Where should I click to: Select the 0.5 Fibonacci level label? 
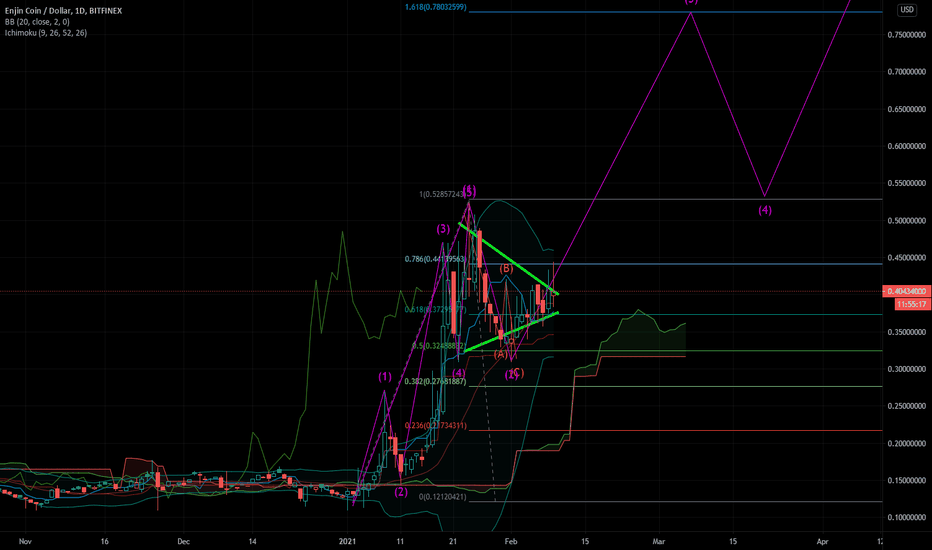[x=438, y=345]
